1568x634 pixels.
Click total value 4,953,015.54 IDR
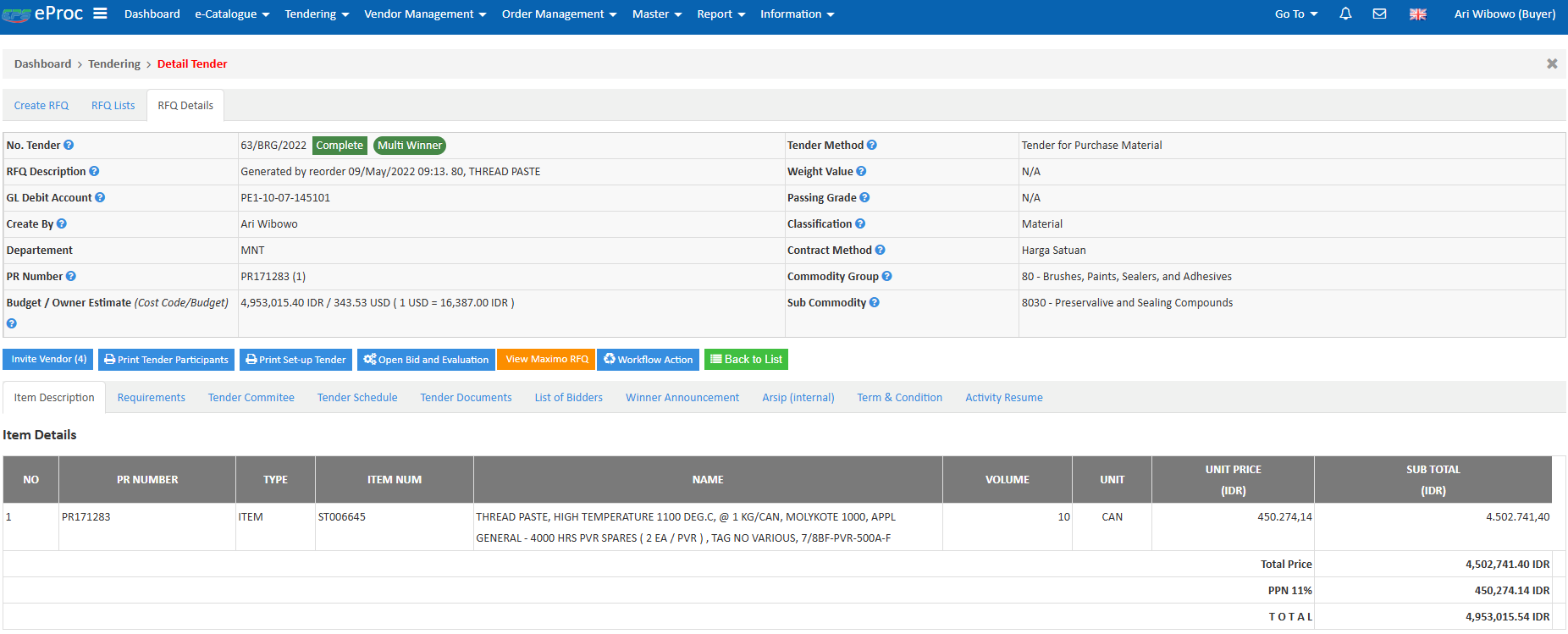[1508, 617]
